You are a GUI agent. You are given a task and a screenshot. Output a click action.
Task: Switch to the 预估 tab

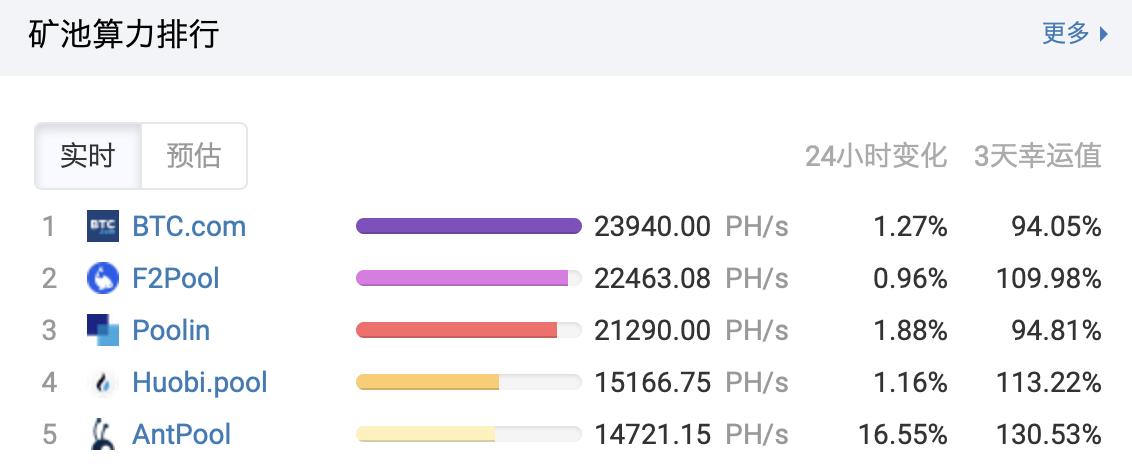click(194, 156)
